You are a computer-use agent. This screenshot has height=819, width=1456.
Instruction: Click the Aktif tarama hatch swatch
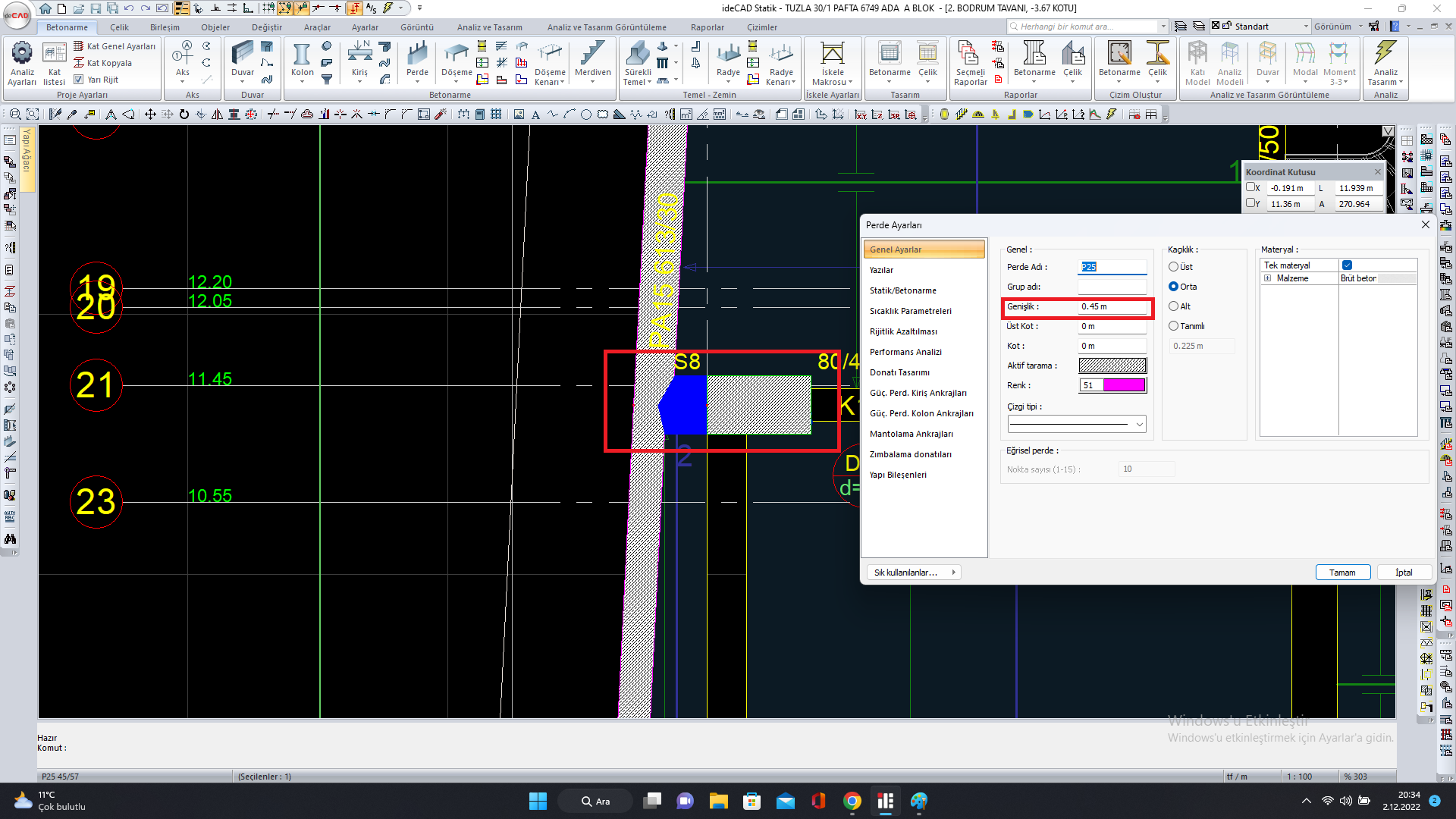click(1112, 366)
